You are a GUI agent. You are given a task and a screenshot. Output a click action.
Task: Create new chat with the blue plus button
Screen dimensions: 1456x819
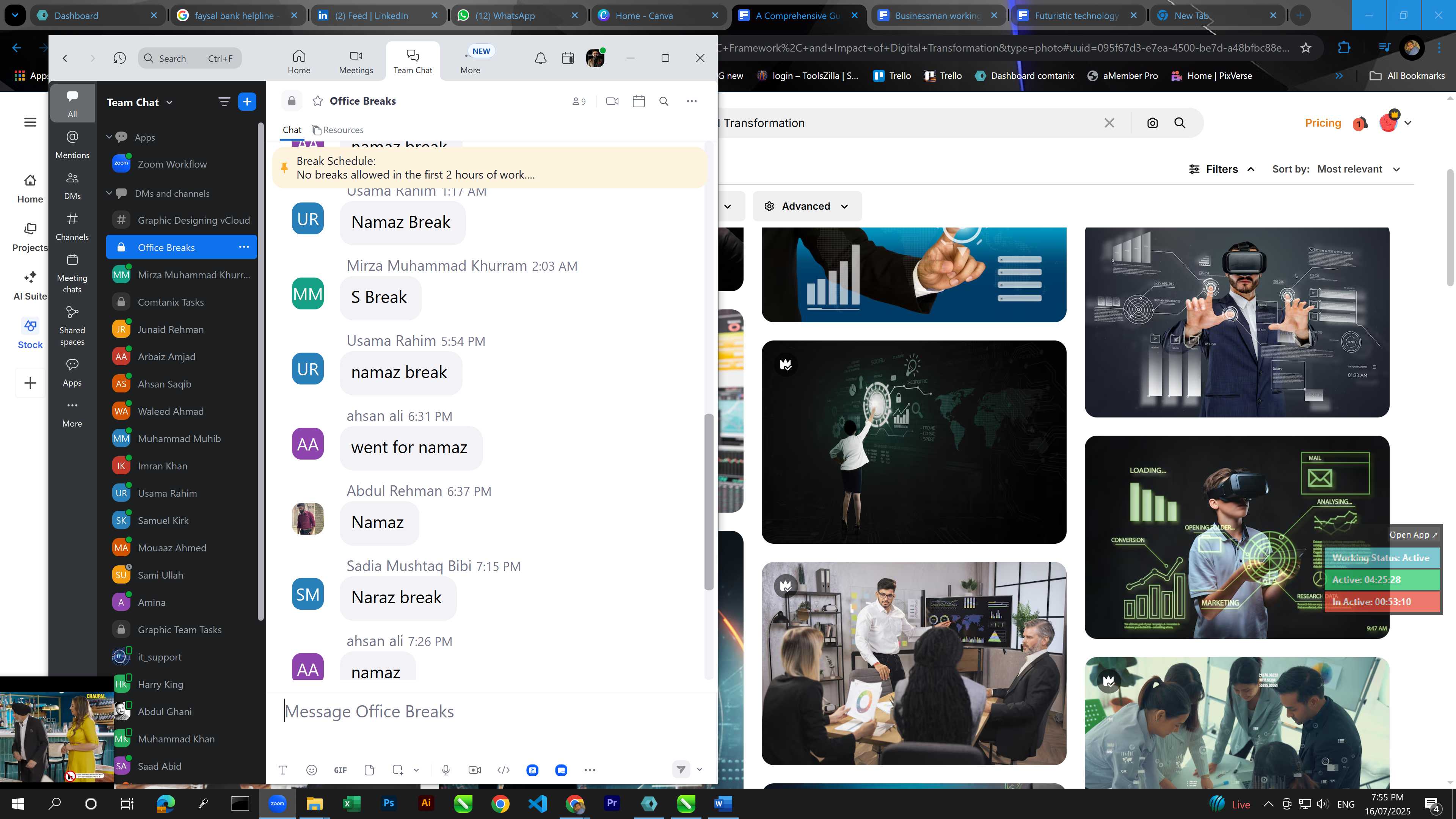[247, 102]
